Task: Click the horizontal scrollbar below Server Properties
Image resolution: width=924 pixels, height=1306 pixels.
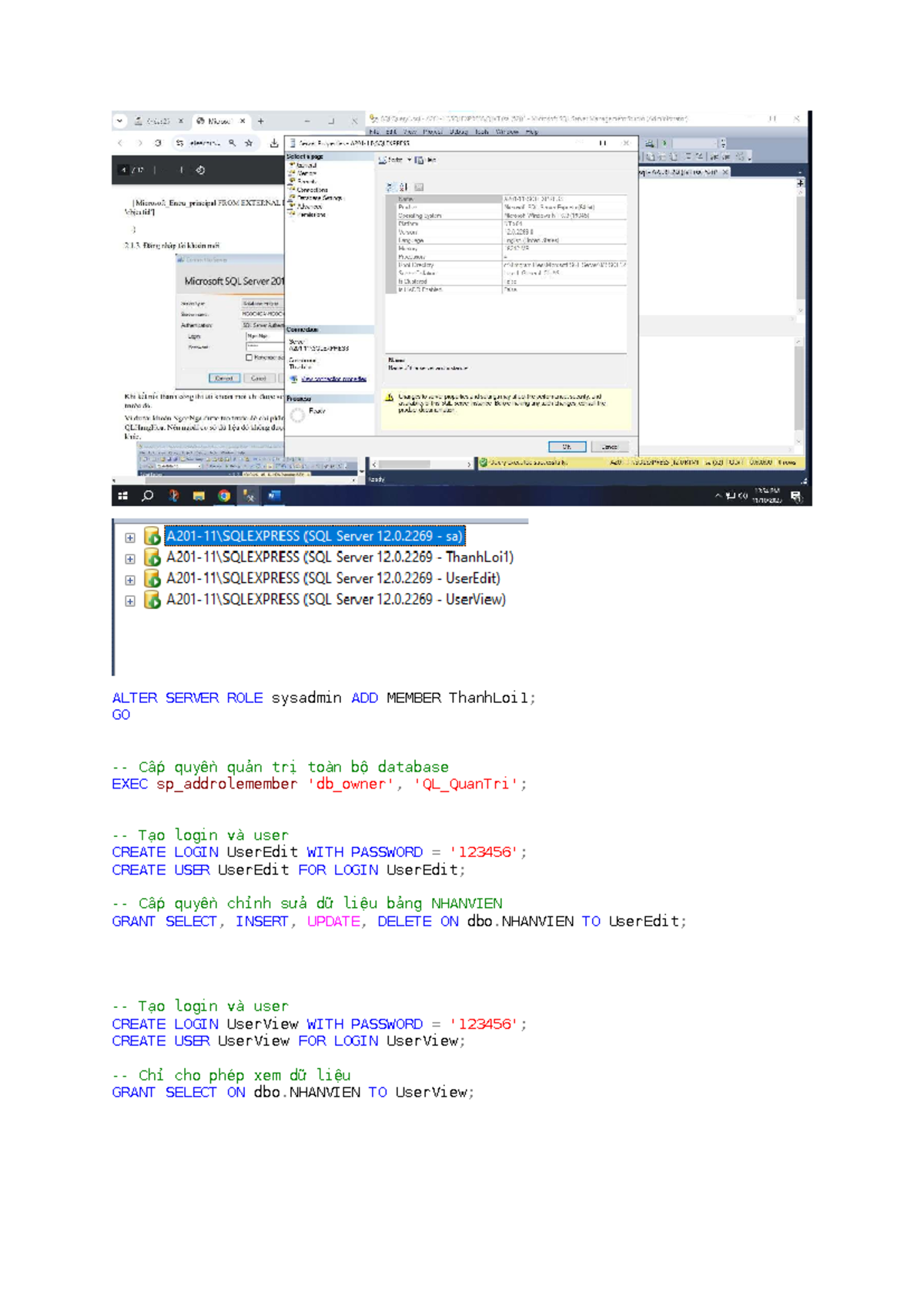Action: click(x=422, y=464)
